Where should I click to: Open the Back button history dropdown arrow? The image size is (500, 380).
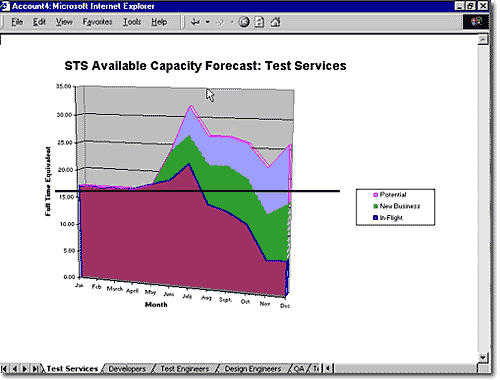click(207, 22)
